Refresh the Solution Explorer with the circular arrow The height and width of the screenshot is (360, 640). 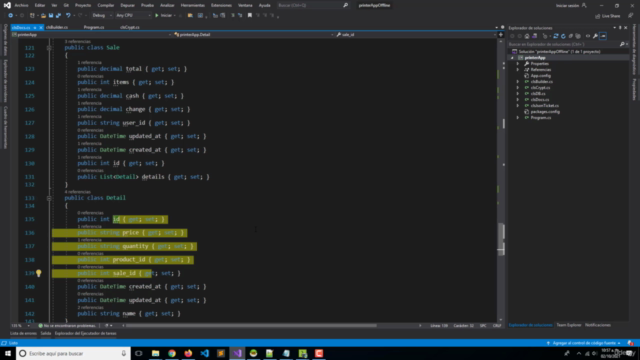click(563, 36)
